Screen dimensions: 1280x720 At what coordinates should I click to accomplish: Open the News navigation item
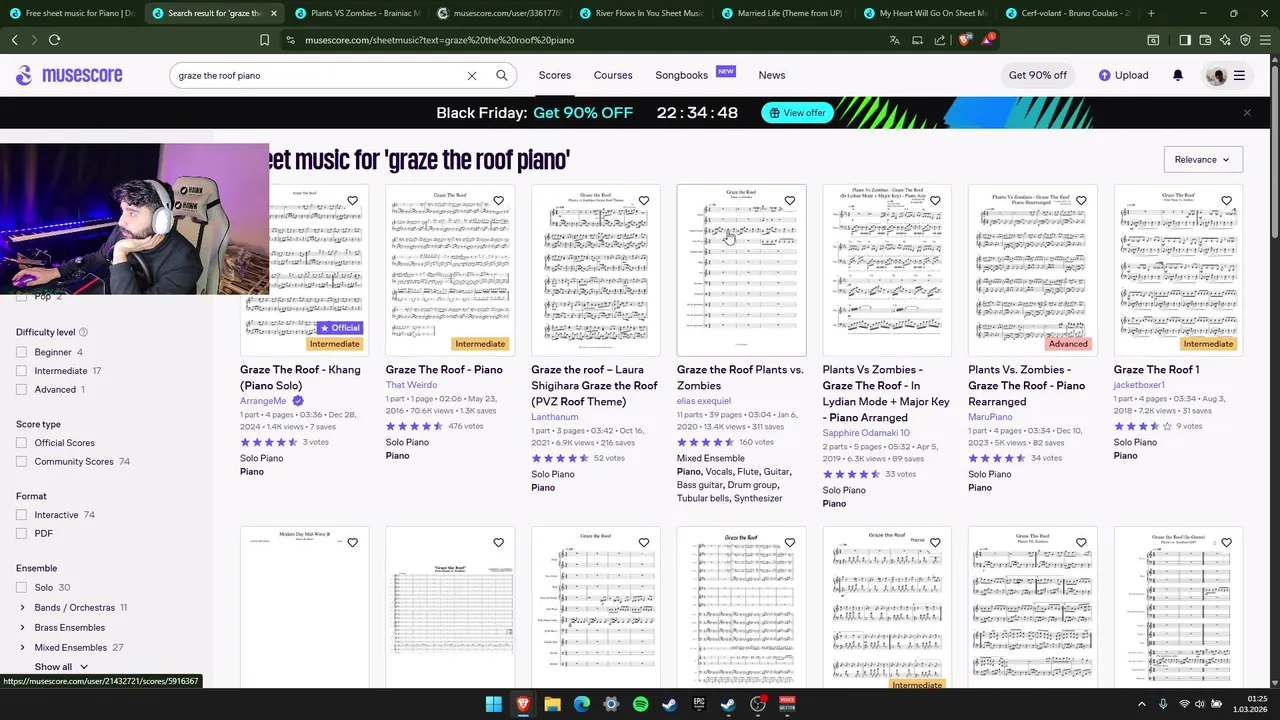pos(772,75)
